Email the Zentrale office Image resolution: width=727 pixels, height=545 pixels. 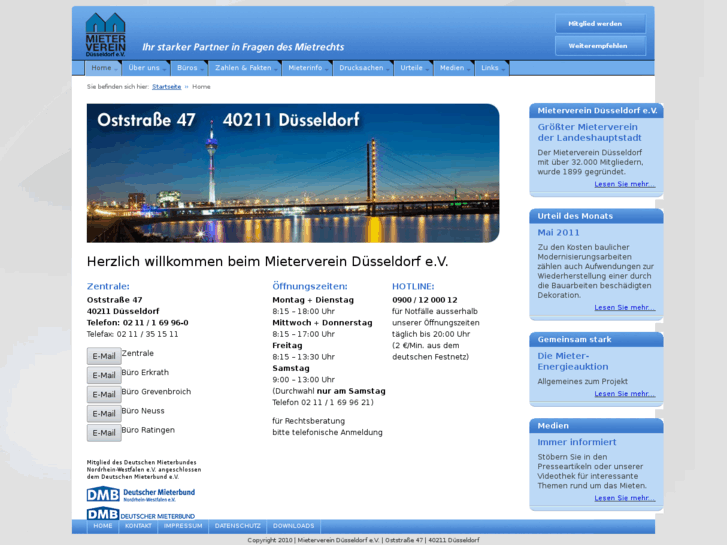[104, 356]
